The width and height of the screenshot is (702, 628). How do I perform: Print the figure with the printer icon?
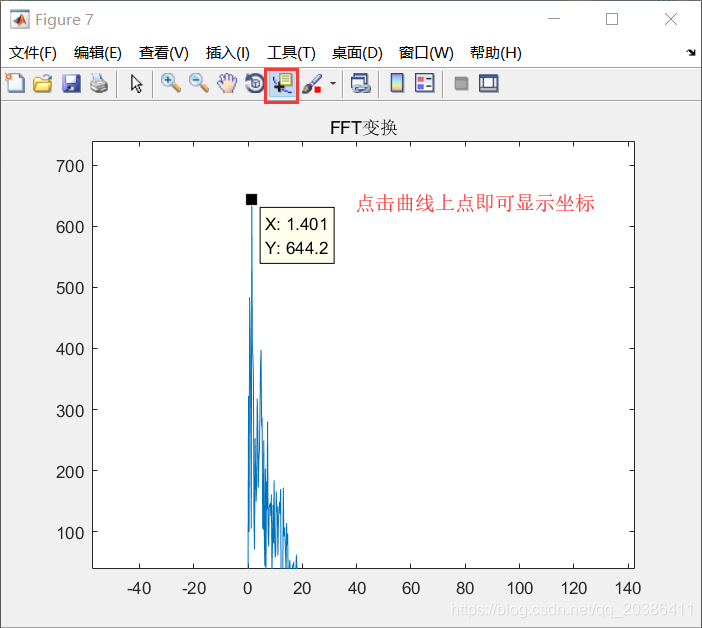point(99,83)
